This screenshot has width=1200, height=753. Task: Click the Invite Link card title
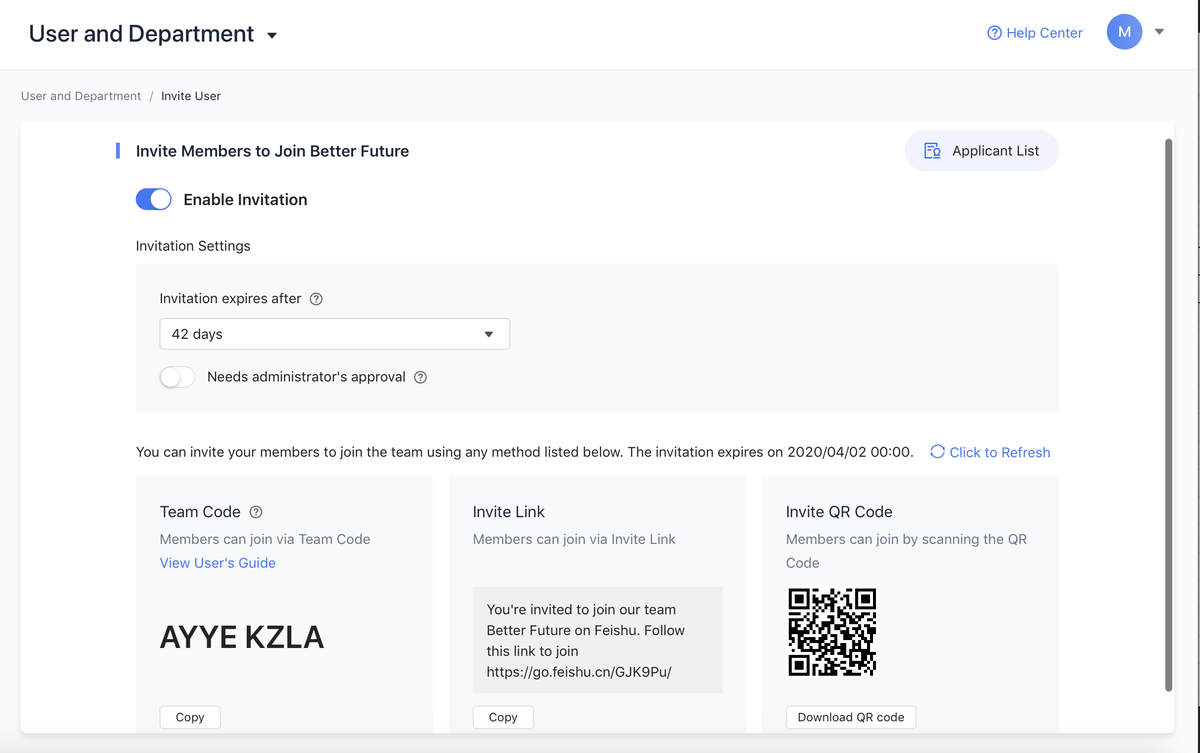tap(509, 512)
